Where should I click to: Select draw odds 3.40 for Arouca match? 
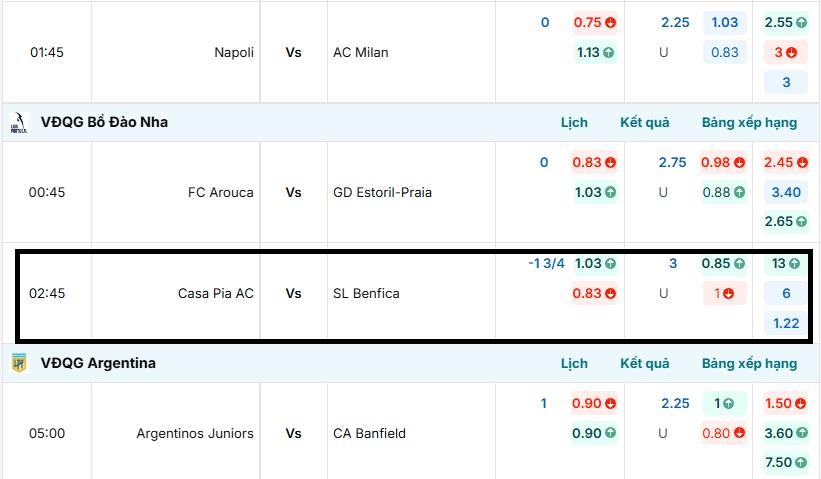click(x=786, y=192)
